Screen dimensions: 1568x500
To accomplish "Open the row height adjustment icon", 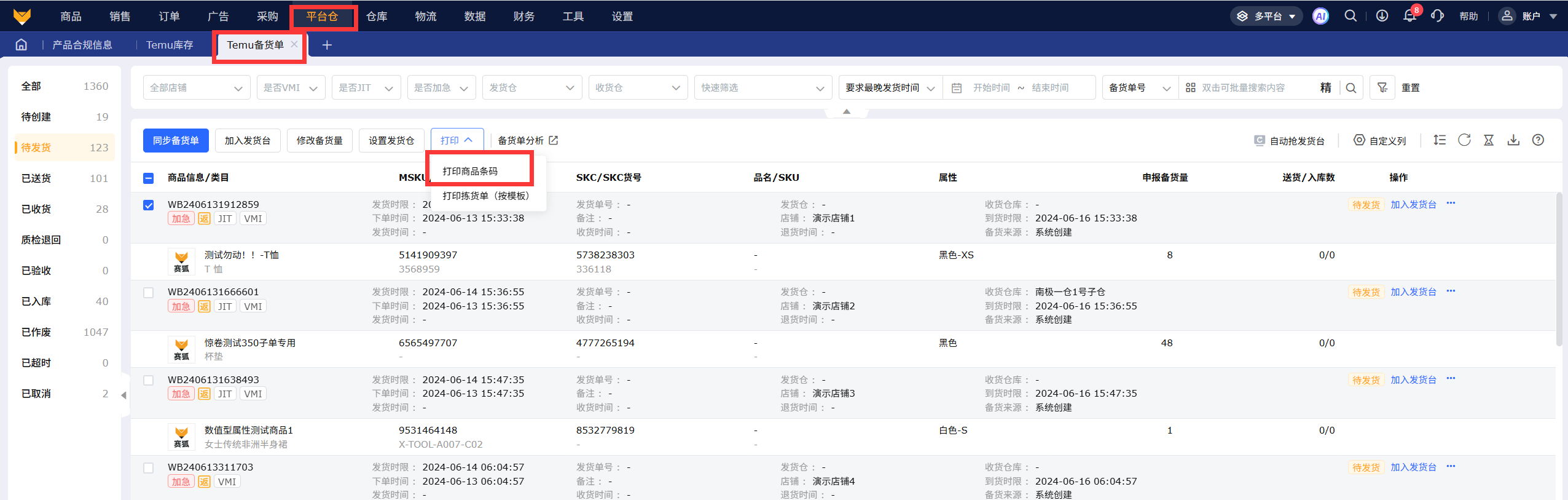I will [x=1440, y=140].
